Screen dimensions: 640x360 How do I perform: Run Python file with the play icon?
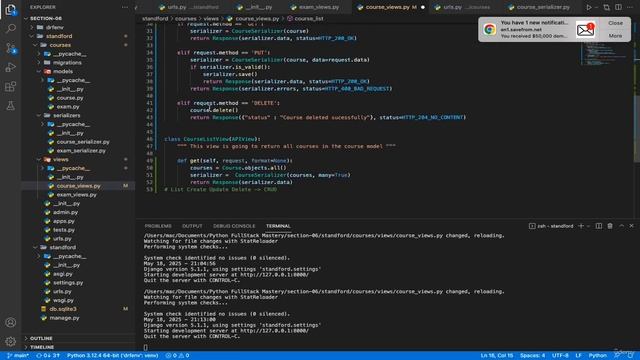coord(589,7)
